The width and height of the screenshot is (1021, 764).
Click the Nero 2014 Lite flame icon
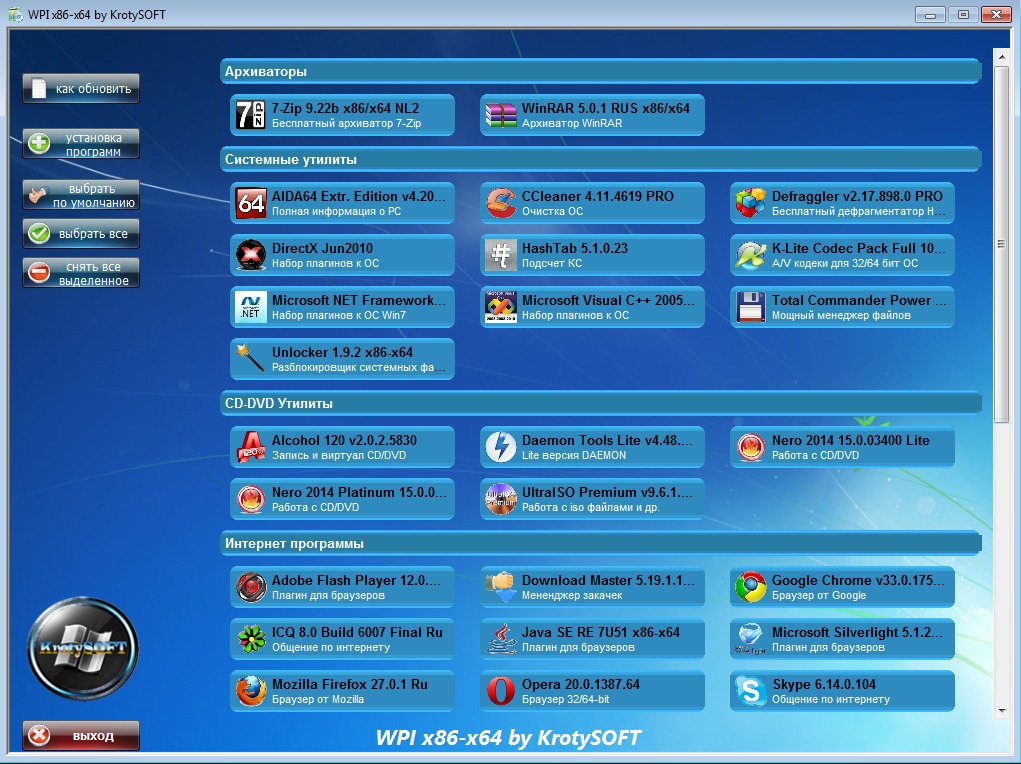point(750,447)
